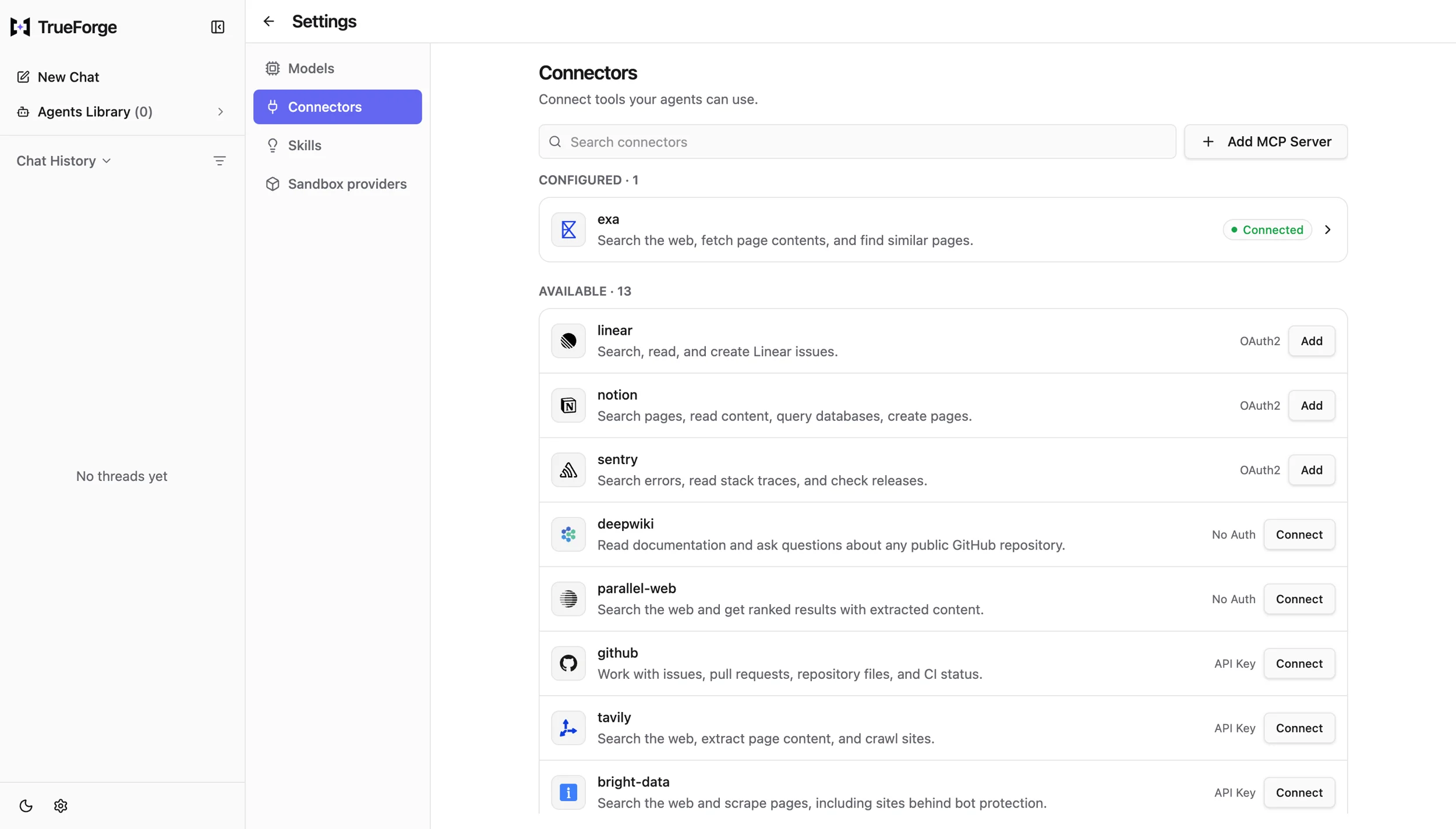The height and width of the screenshot is (829, 1456).
Task: Add the sentry connector
Action: (x=1312, y=470)
